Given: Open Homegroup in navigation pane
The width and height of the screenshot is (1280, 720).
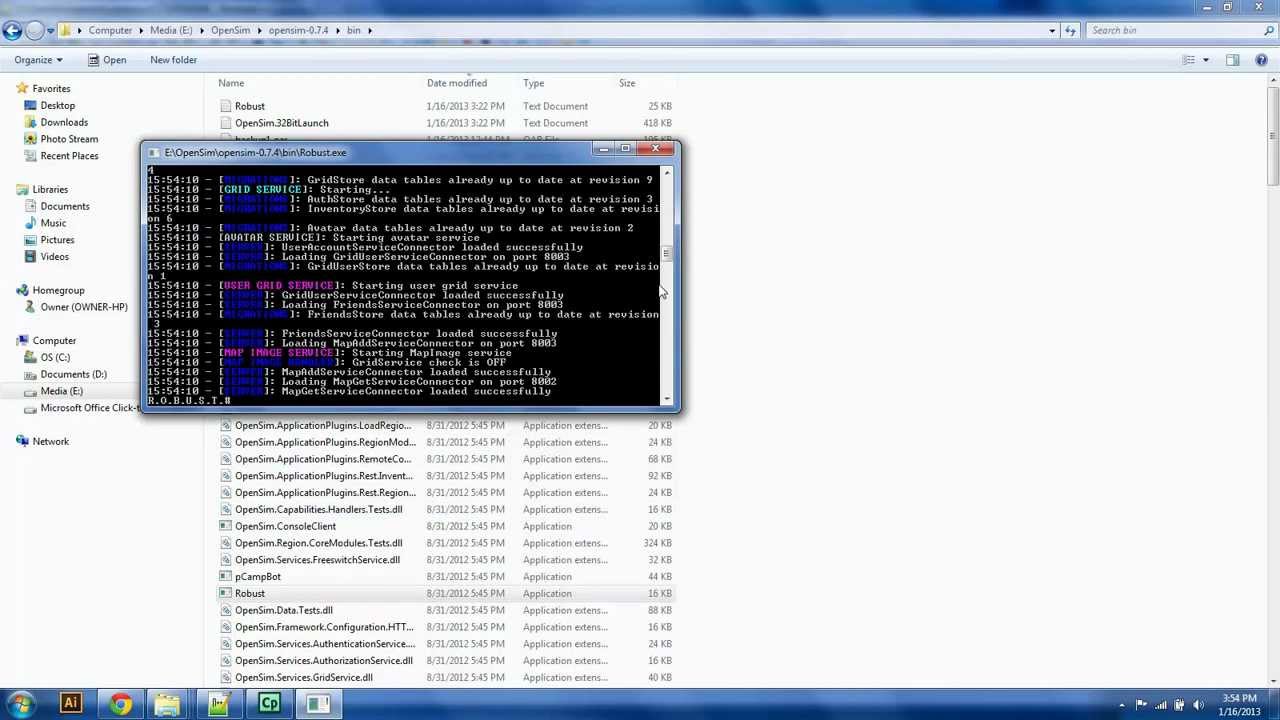Looking at the screenshot, I should tap(58, 290).
